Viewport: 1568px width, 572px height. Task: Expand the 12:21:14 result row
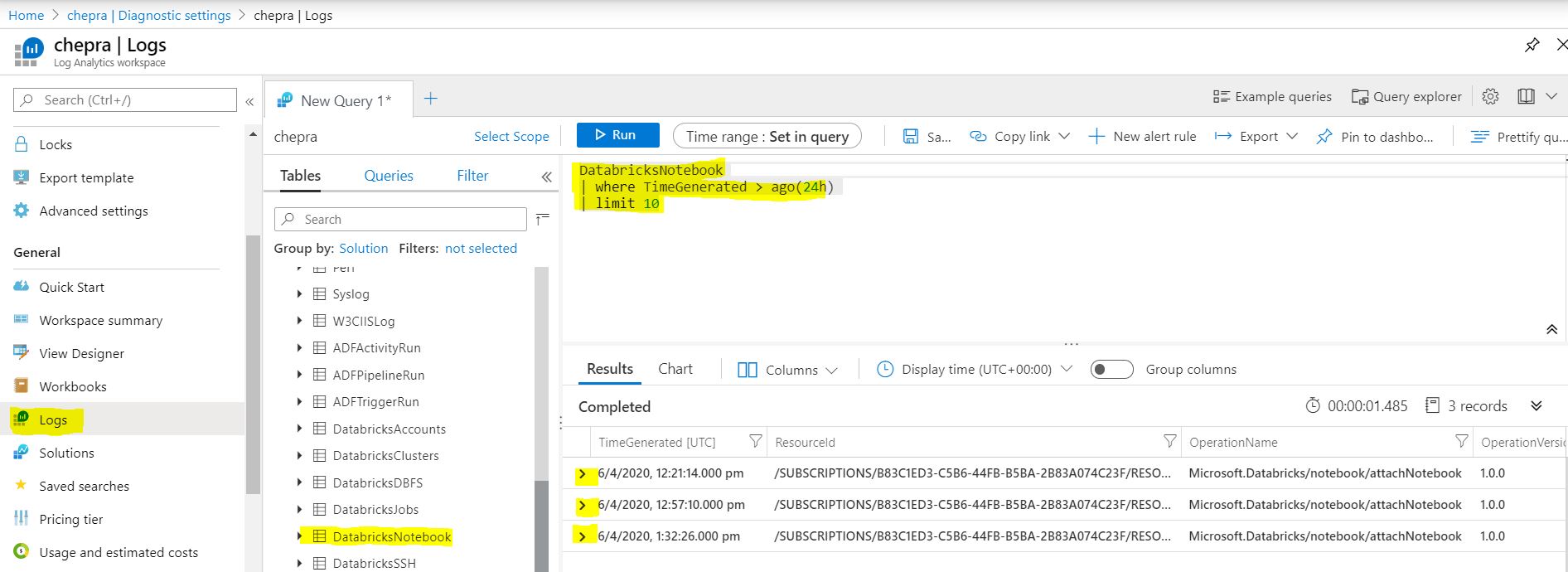point(583,473)
